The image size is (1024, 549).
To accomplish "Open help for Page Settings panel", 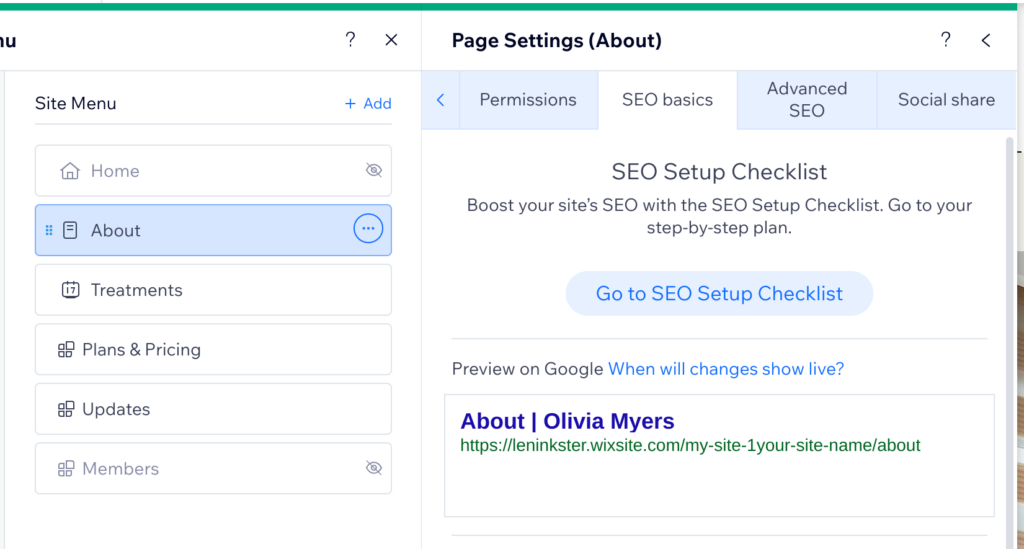I will (x=945, y=40).
